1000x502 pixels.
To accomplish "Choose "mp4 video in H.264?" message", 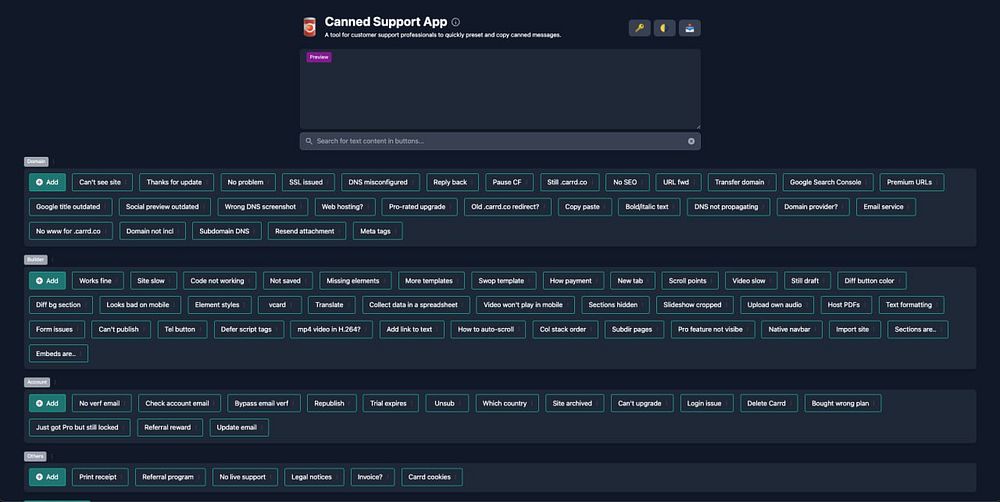I will 331,329.
